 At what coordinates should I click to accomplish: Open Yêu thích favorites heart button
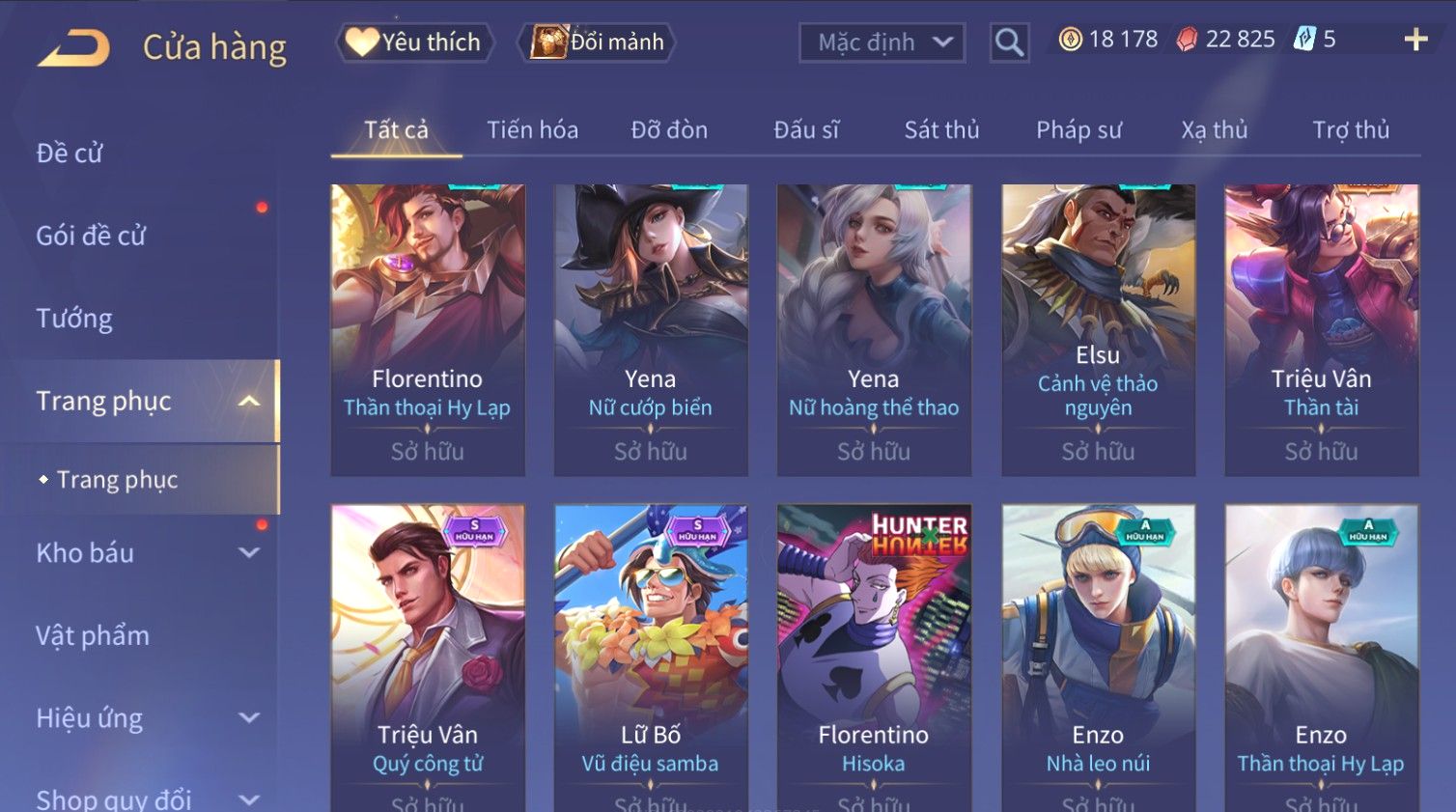pyautogui.click(x=414, y=42)
